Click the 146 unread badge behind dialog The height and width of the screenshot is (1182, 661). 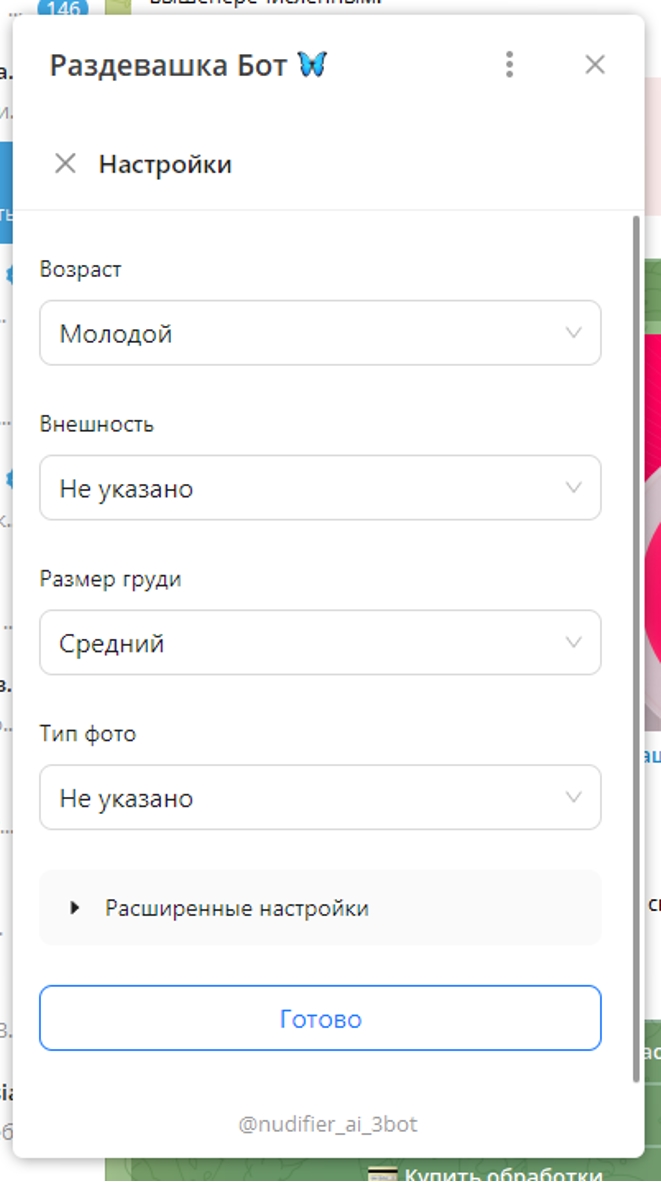[63, 8]
